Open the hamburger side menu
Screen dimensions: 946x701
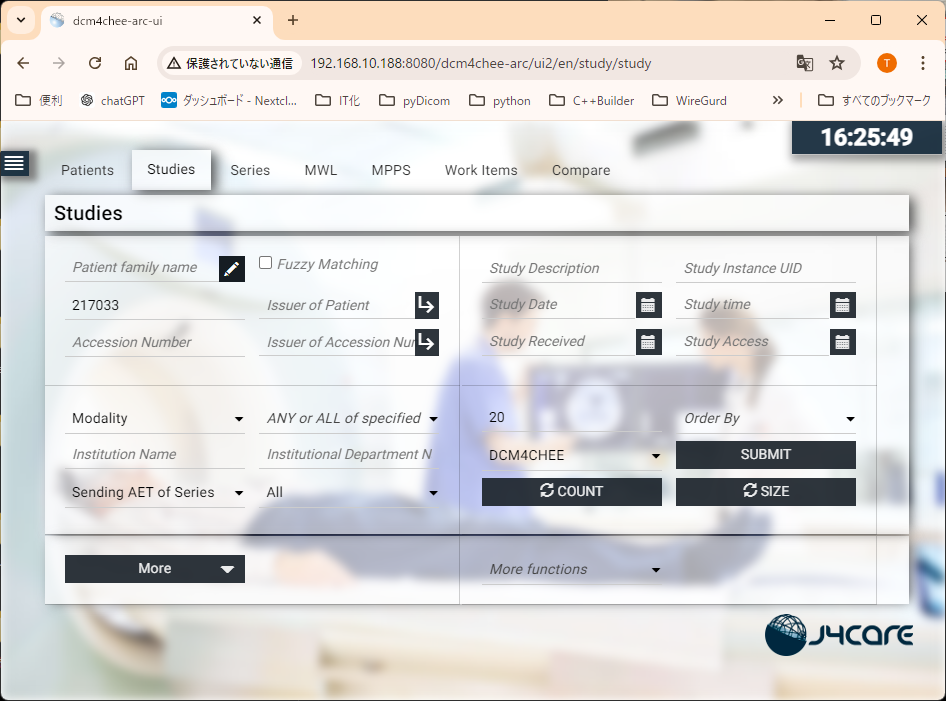pyautogui.click(x=14, y=163)
